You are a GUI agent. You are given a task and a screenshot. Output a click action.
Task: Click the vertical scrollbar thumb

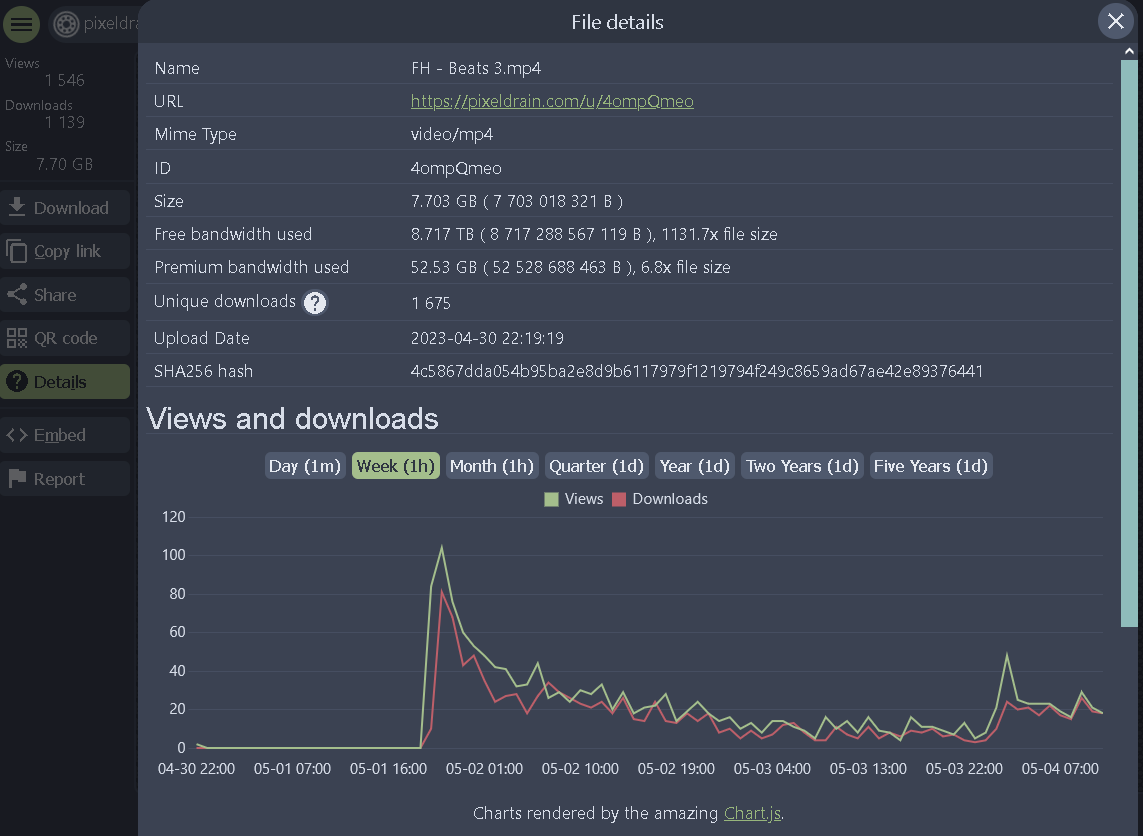(1129, 343)
